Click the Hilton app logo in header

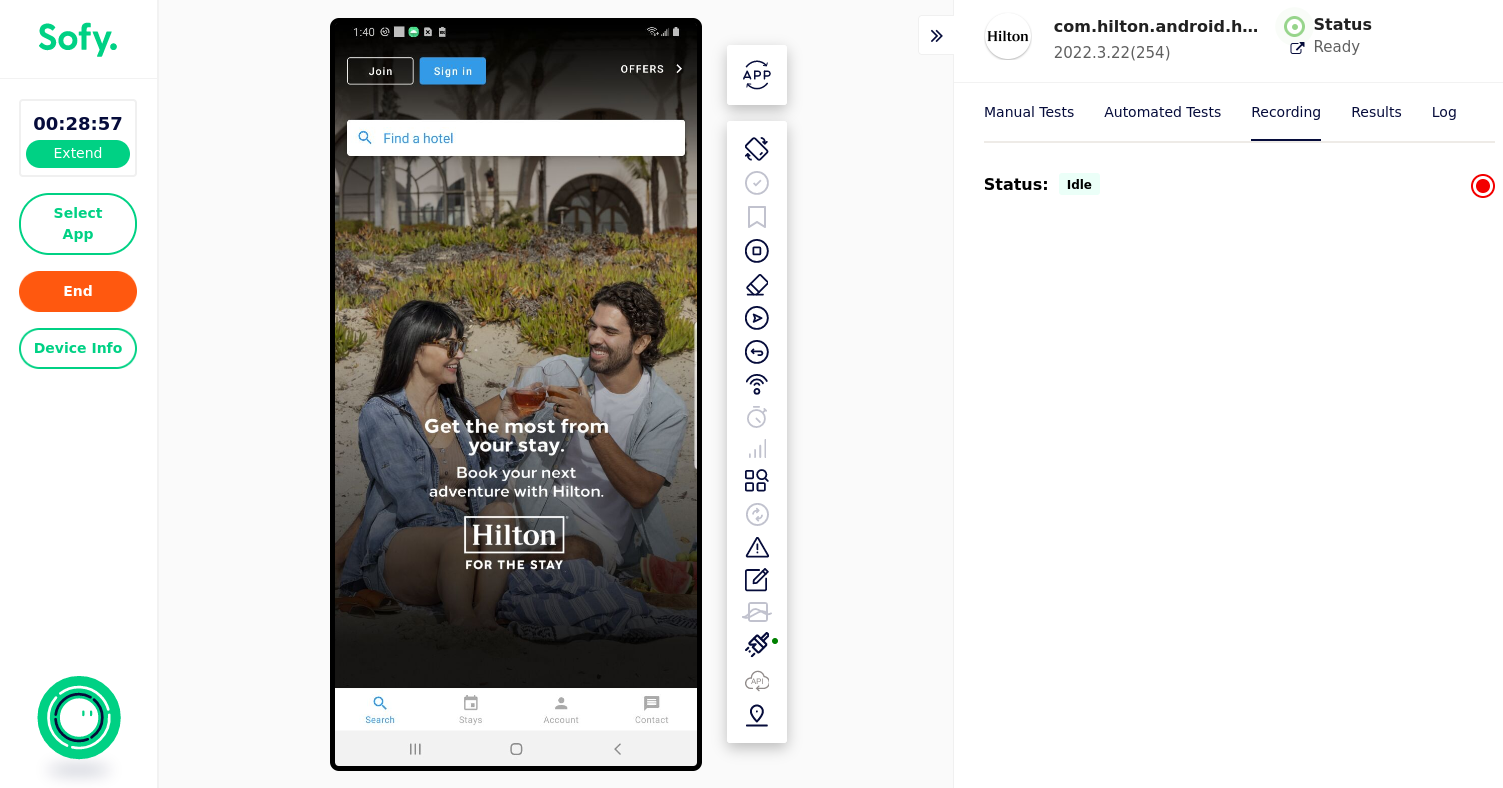1008,37
